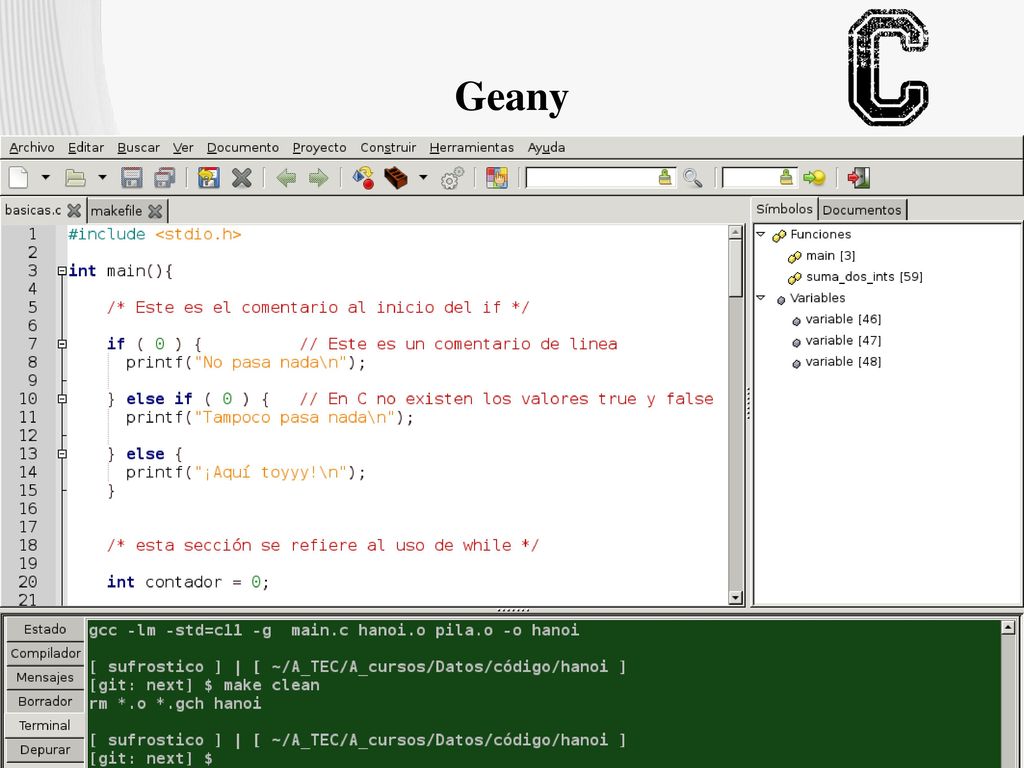Click the toolbar search text field
The image size is (1024, 768).
pyautogui.click(x=592, y=177)
